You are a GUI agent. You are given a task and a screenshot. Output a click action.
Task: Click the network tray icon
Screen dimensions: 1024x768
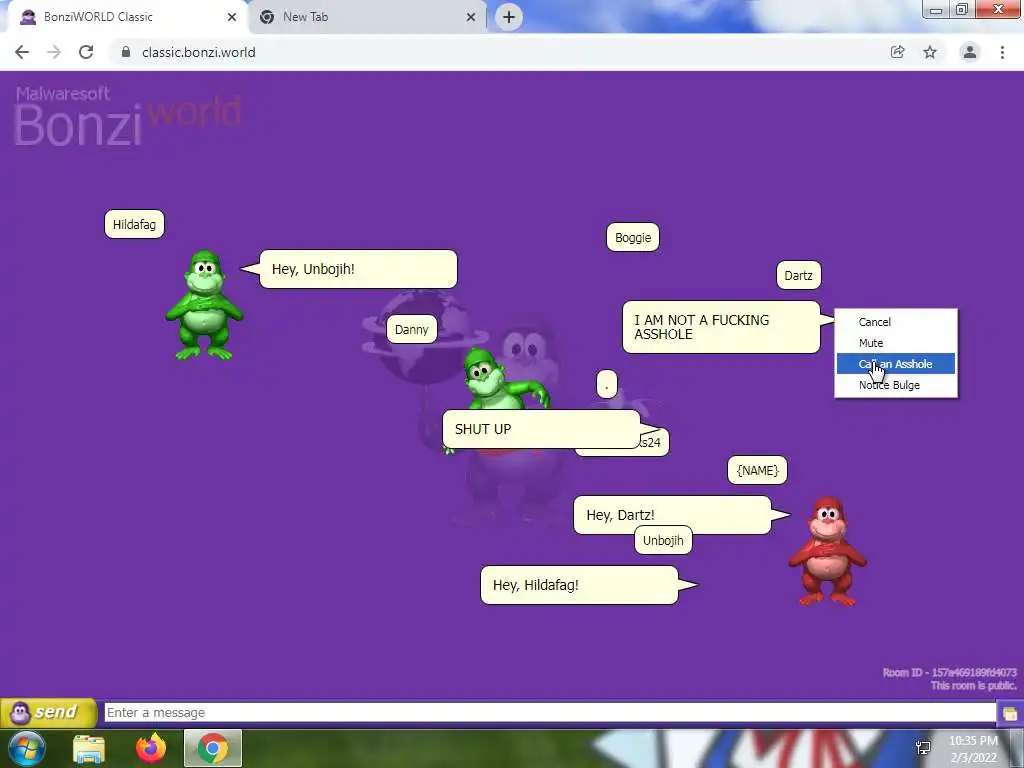click(x=923, y=748)
